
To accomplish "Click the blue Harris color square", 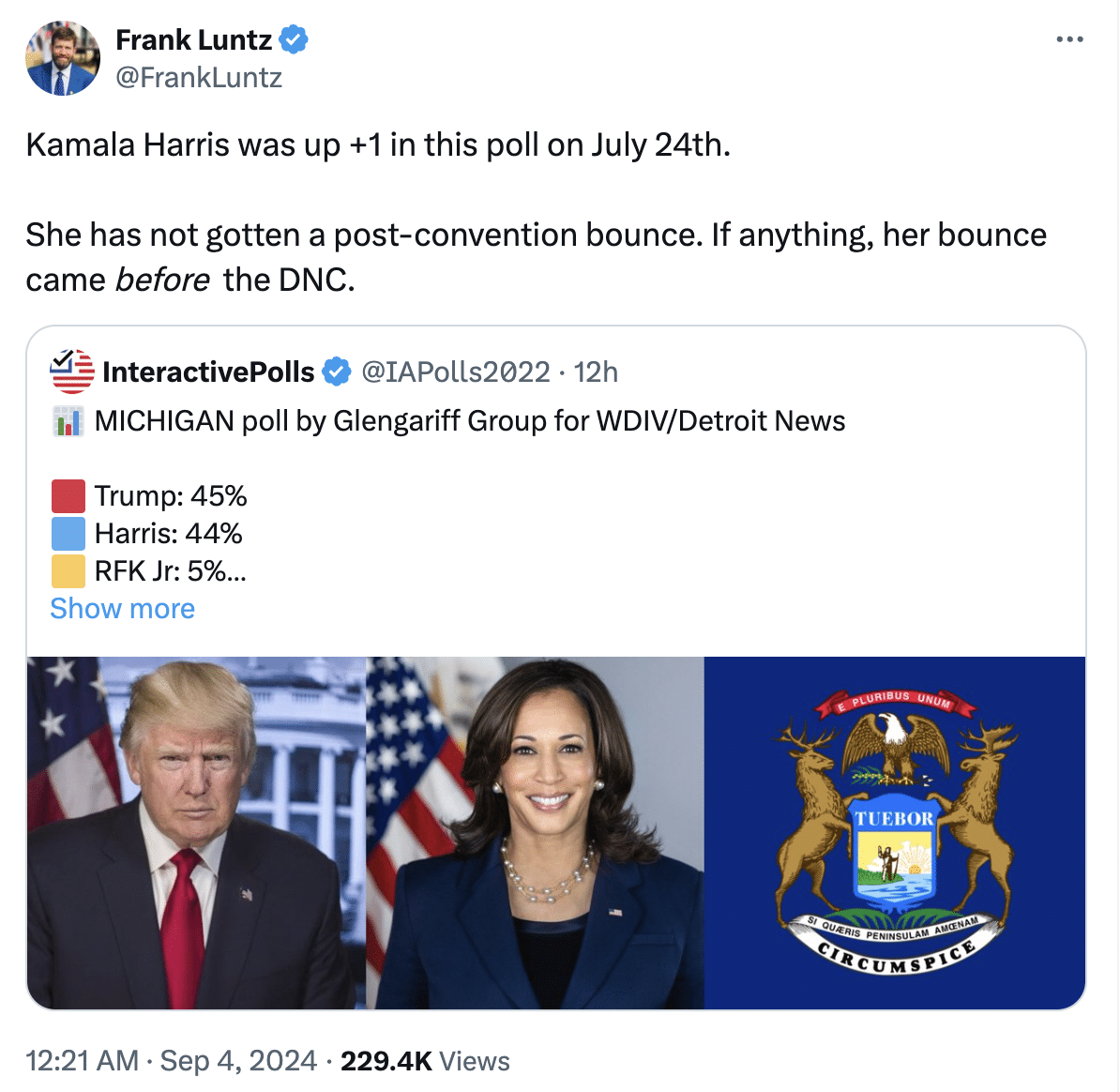I will click(68, 534).
